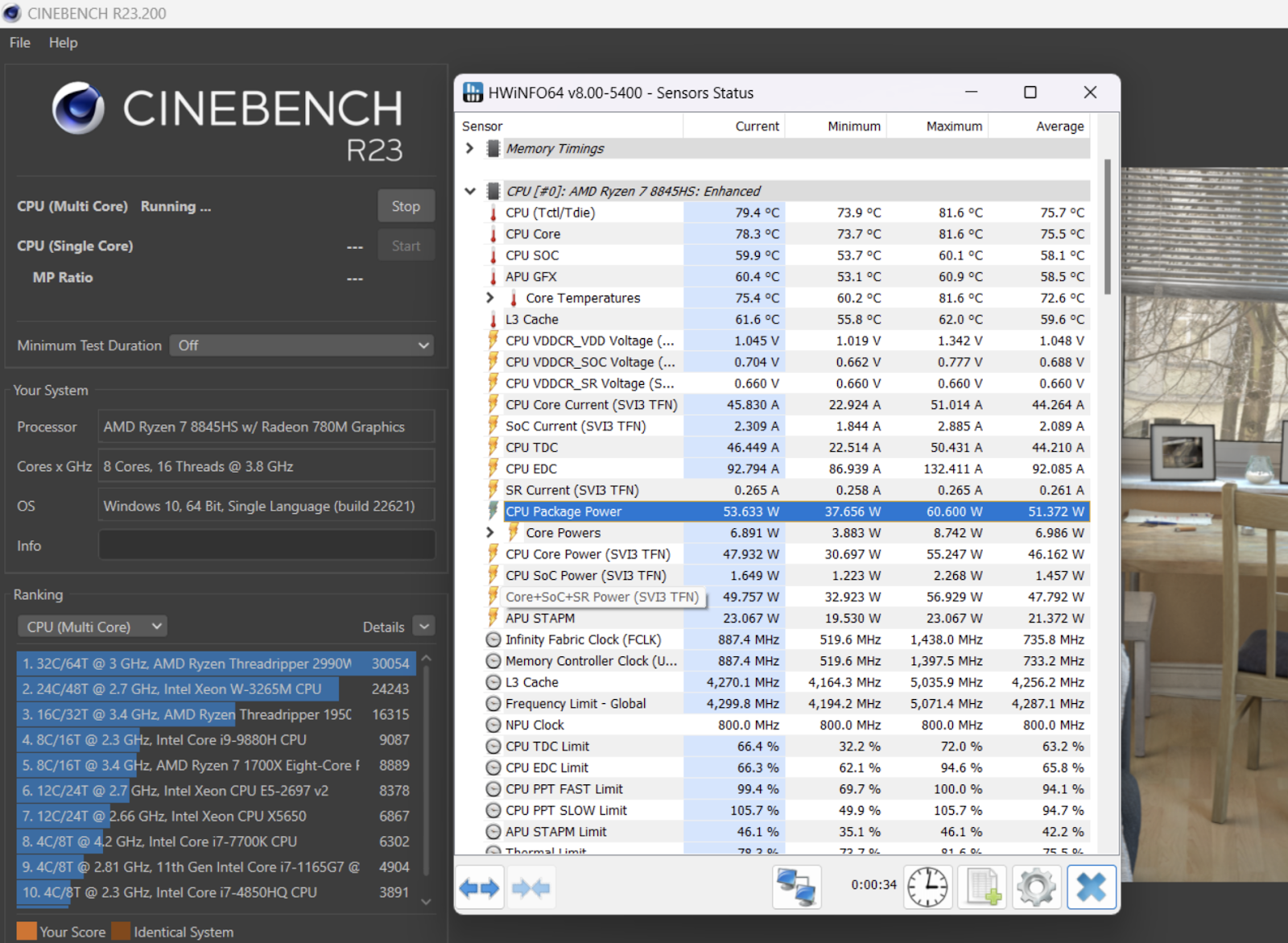
Task: Click lightning icon next to CPU Package Power
Action: 493,511
